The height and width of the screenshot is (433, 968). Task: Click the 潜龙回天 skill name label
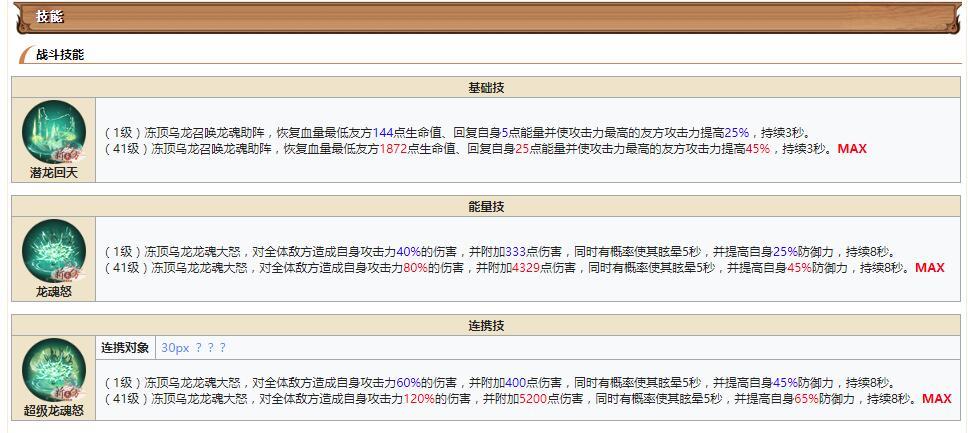(54, 173)
